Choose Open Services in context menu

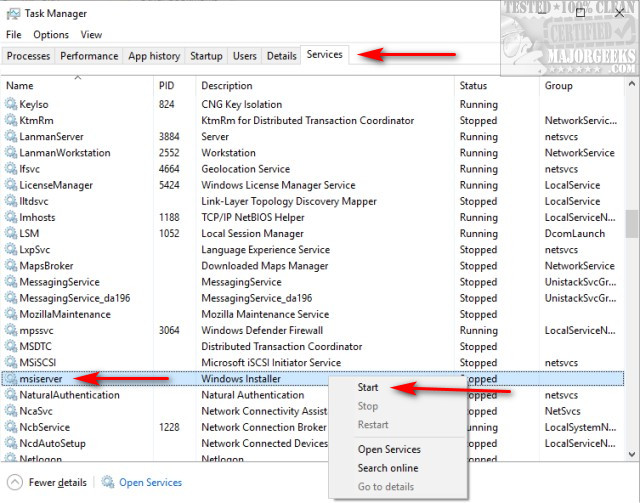coord(389,450)
